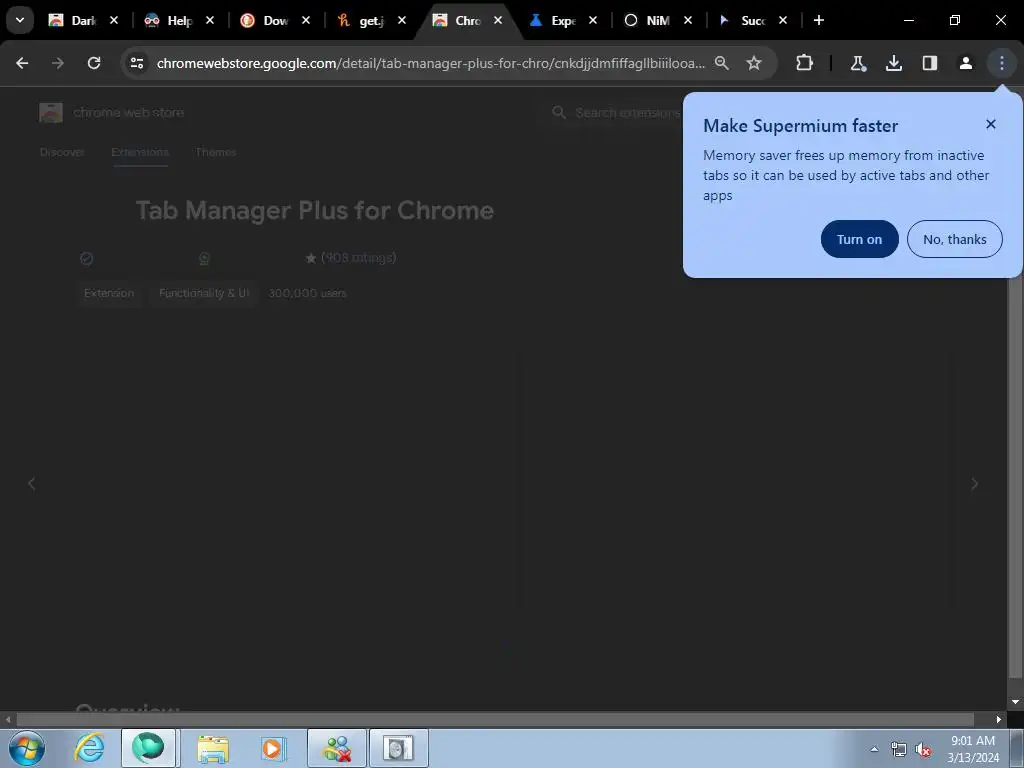Show next screenshot in carousel
This screenshot has height=768, width=1024.
974,484
